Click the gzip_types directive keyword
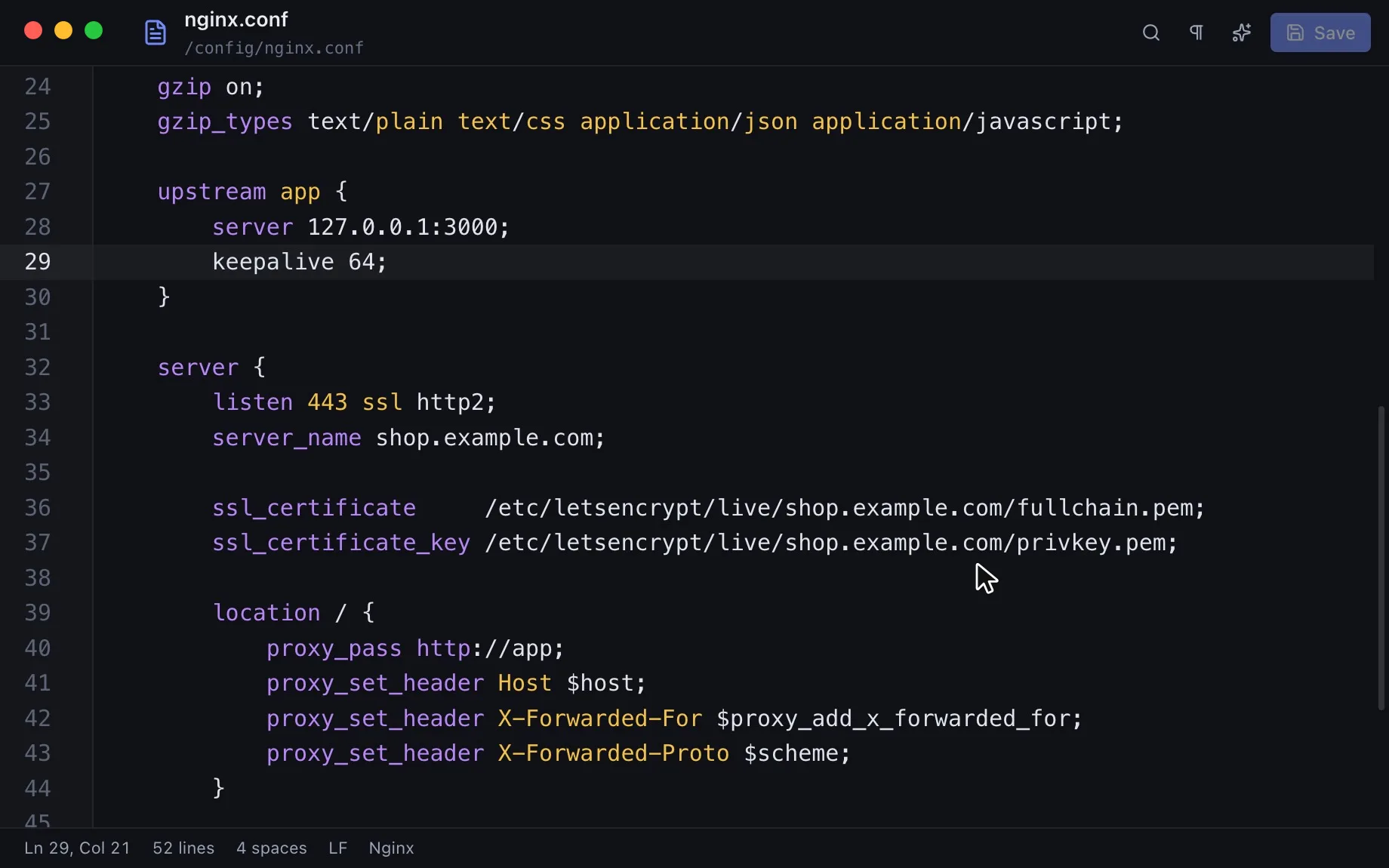This screenshot has height=868, width=1389. (225, 122)
